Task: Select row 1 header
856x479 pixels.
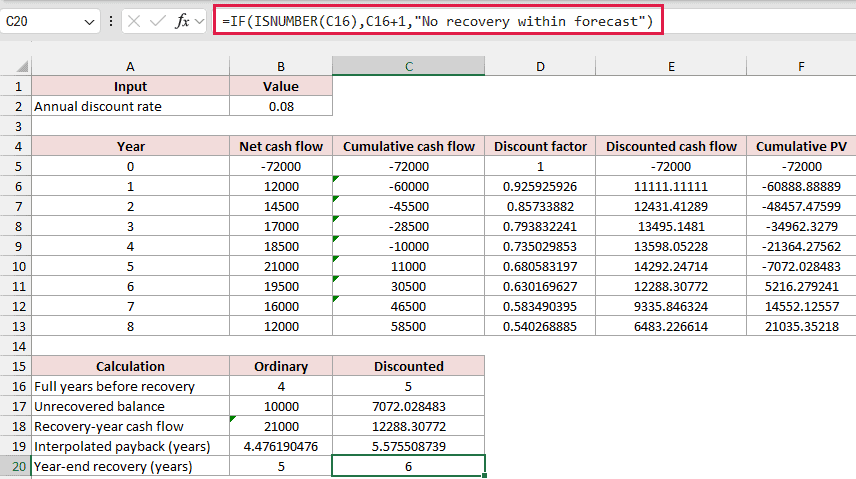Action: tap(16, 86)
